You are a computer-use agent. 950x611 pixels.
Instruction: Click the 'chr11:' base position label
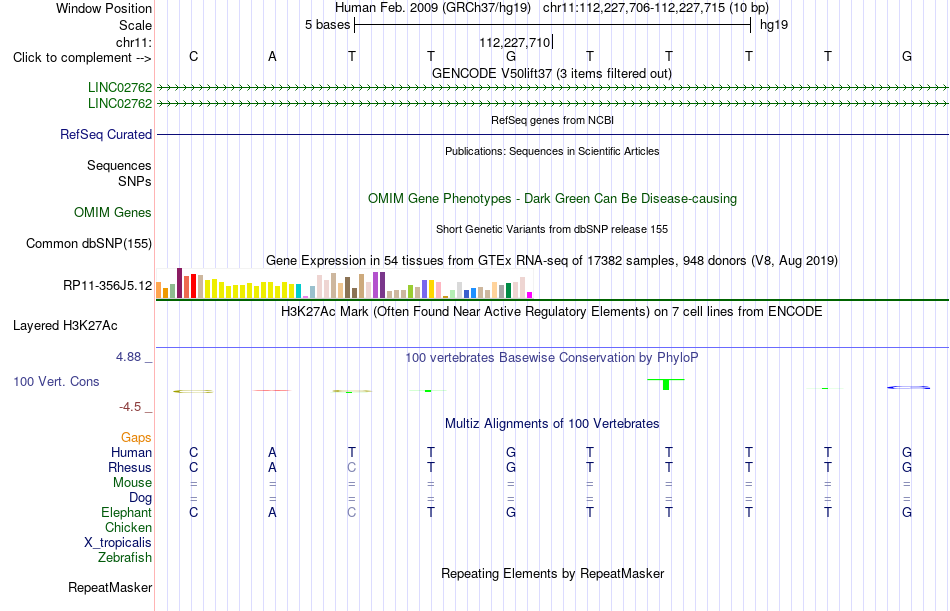[x=134, y=42]
